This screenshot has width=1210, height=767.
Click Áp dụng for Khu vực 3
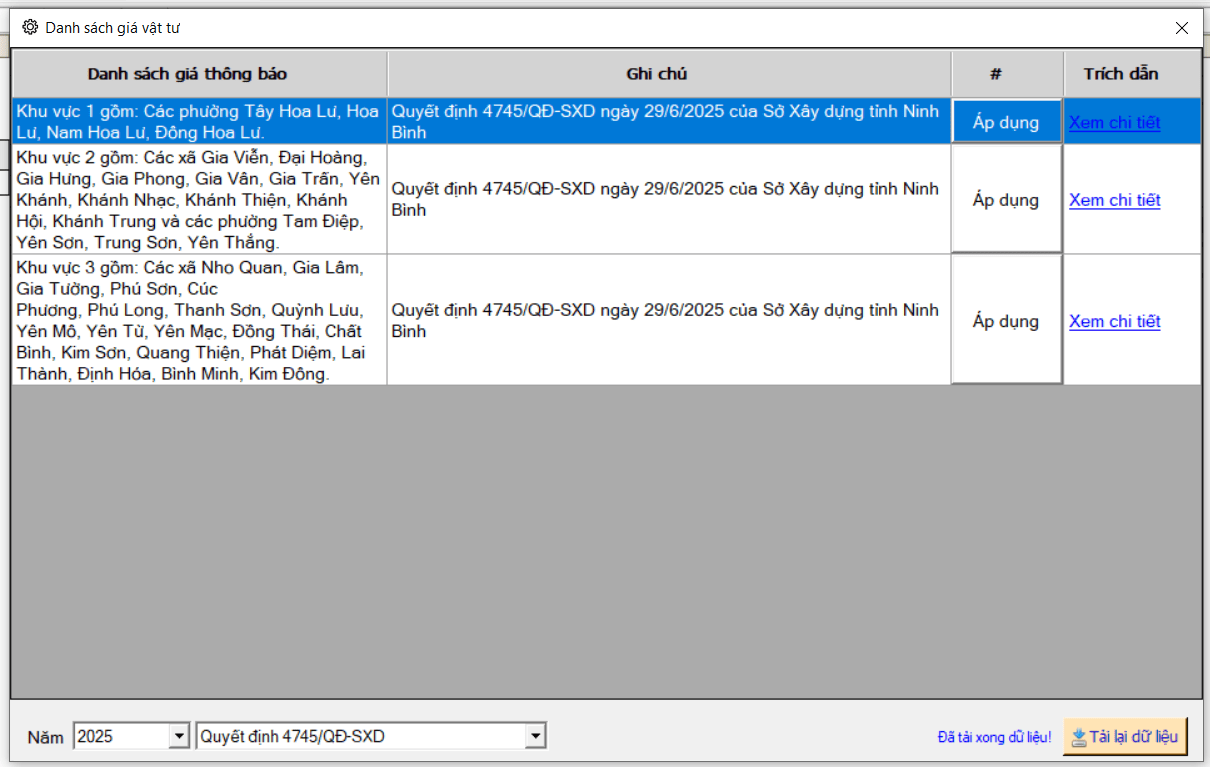[x=1006, y=321]
